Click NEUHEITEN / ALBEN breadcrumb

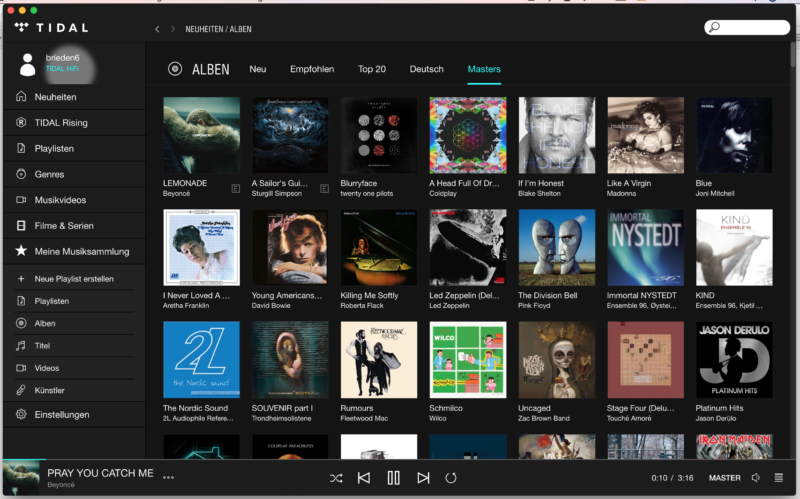[x=218, y=29]
